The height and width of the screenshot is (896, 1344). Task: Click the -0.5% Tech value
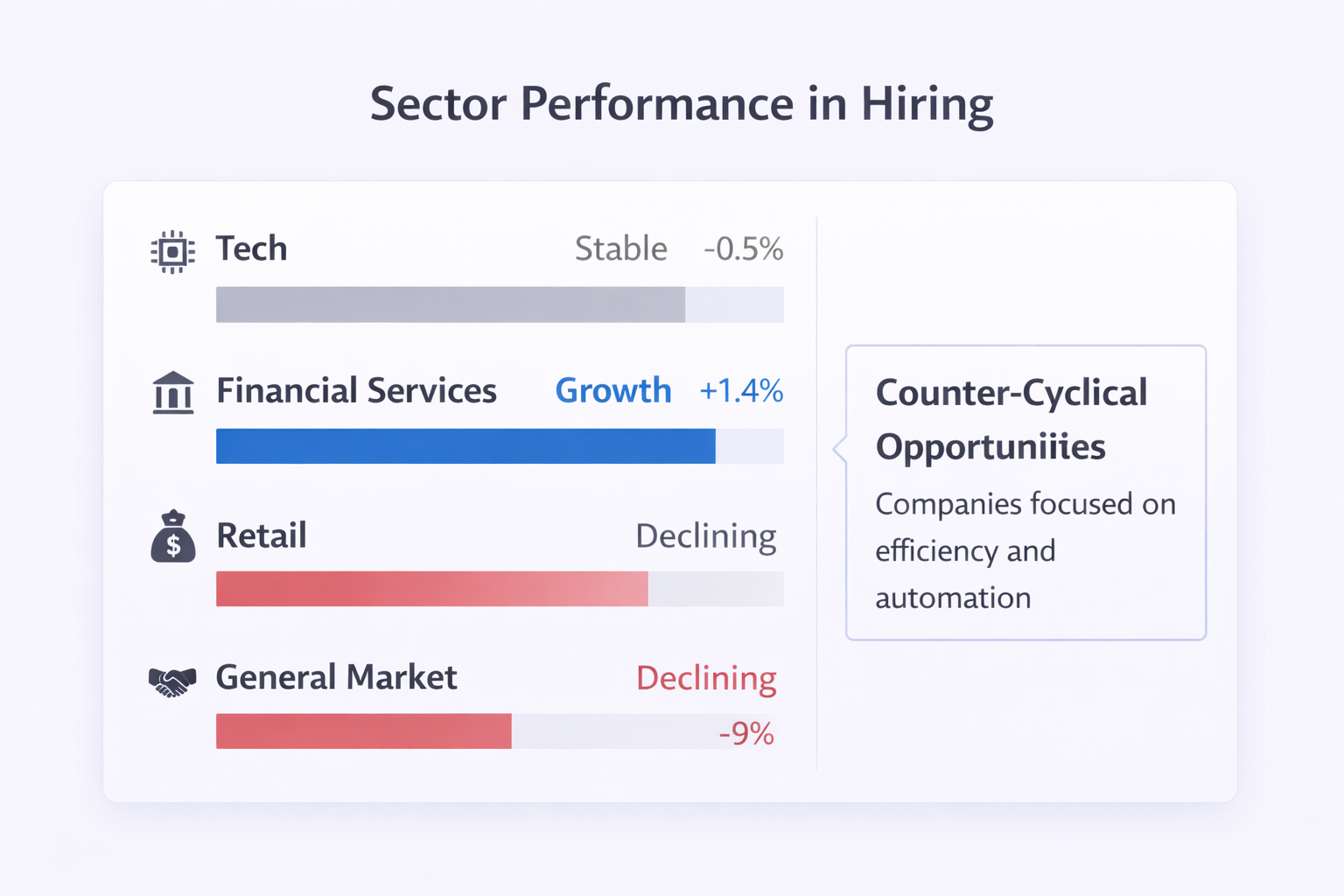click(743, 248)
